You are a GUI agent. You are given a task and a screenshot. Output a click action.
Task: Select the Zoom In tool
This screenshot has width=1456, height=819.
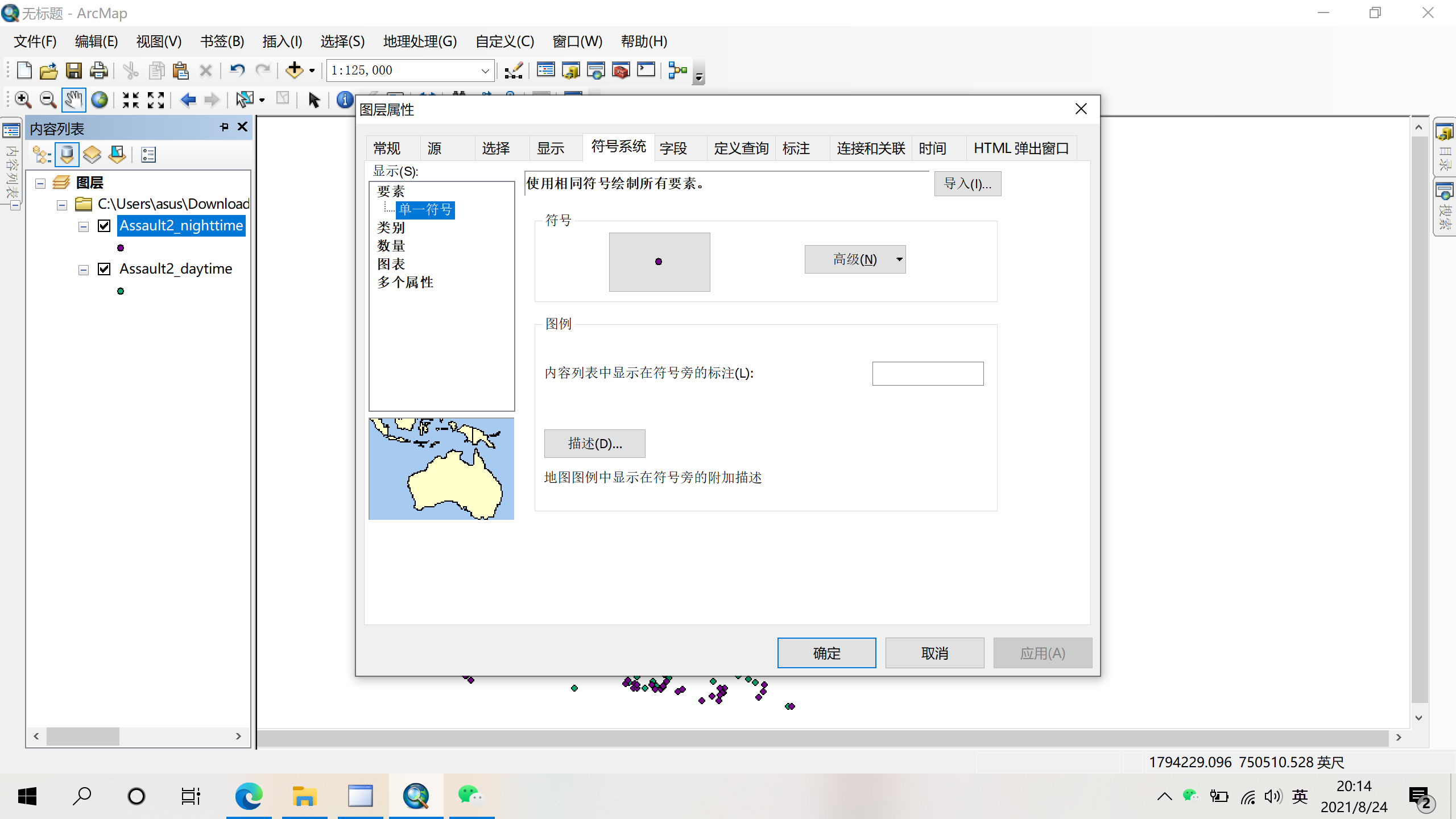(23, 100)
